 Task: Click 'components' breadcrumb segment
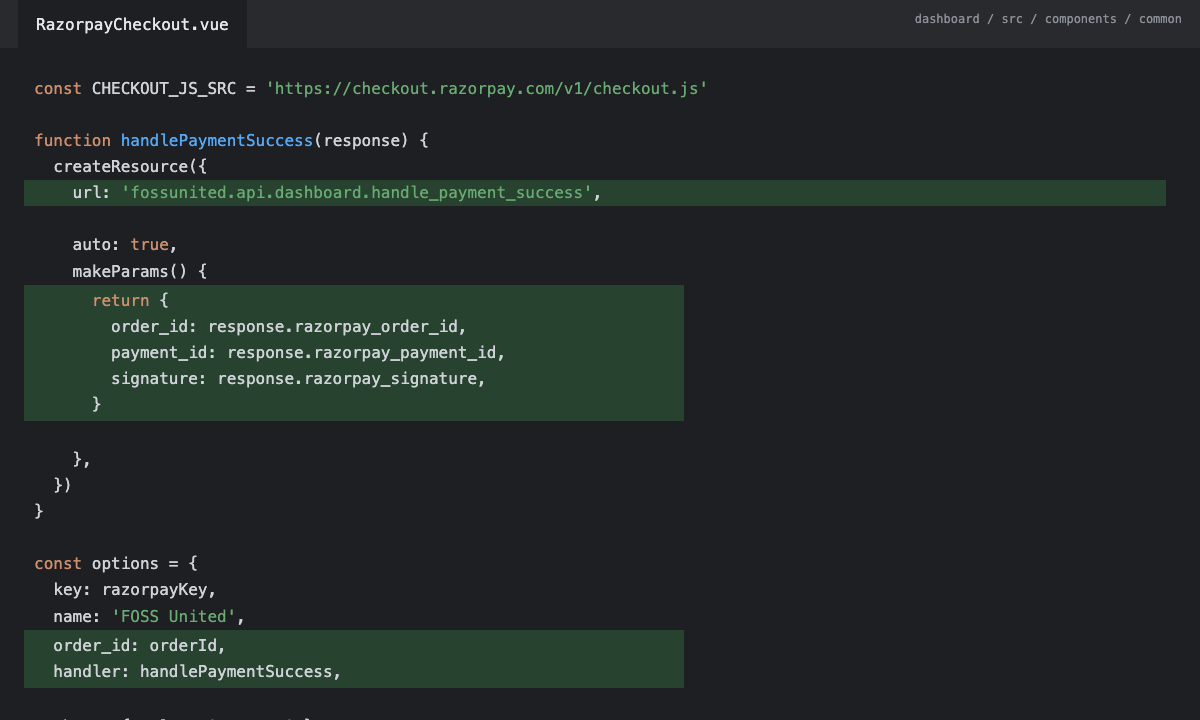(1081, 19)
